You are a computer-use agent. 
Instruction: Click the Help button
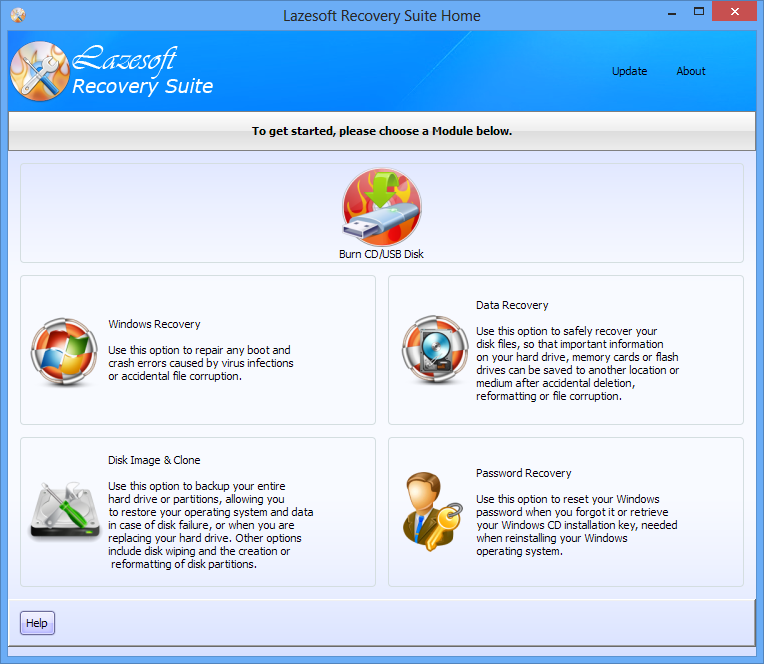[x=38, y=623]
